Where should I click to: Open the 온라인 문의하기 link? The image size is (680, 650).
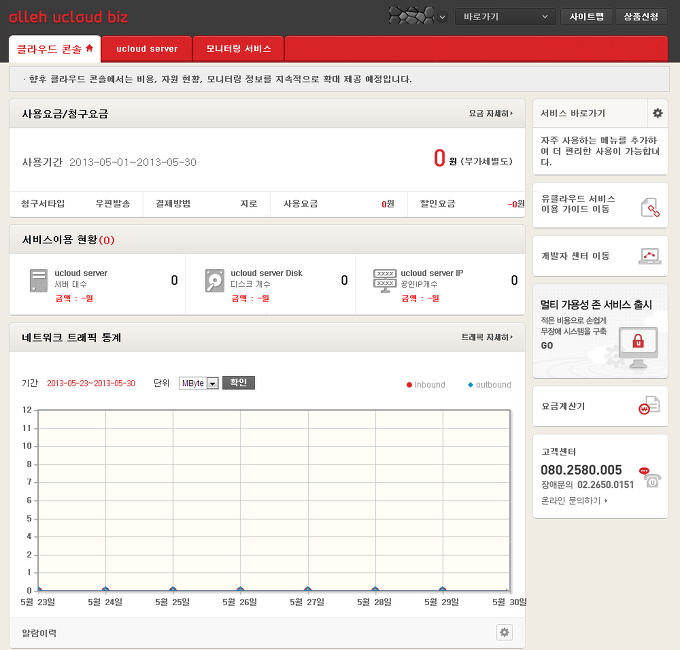pos(574,501)
